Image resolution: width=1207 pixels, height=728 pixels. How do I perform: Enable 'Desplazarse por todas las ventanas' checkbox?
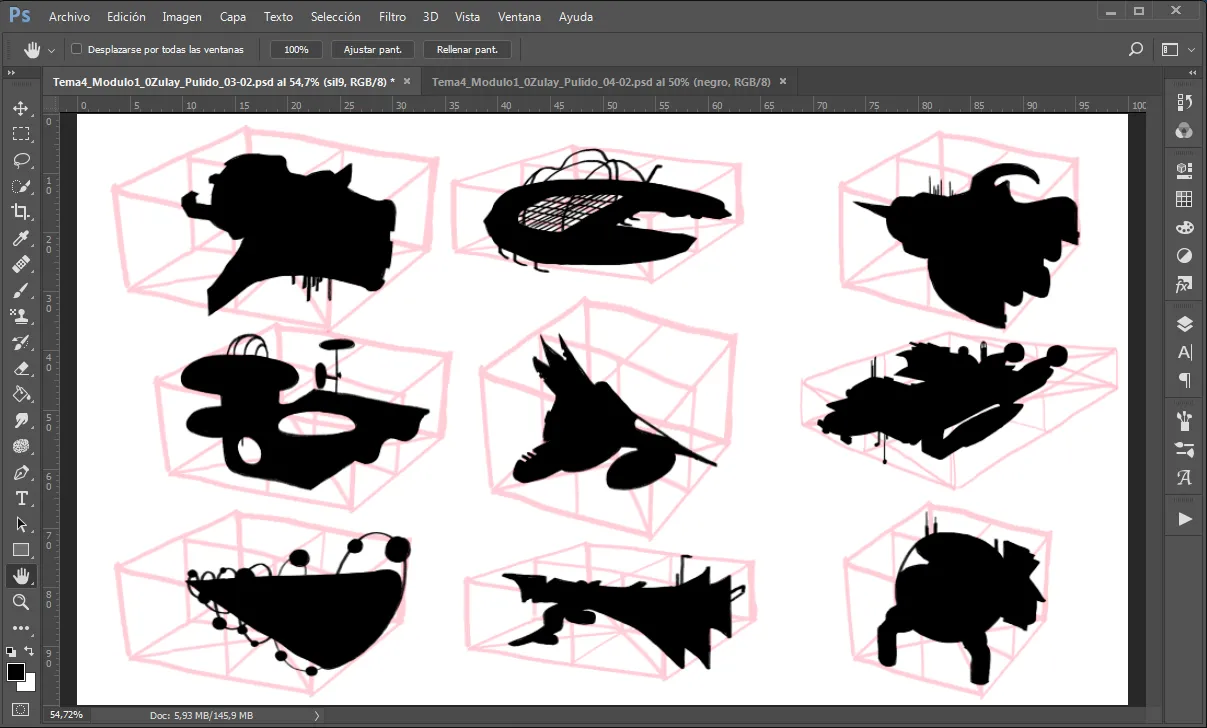[x=77, y=49]
